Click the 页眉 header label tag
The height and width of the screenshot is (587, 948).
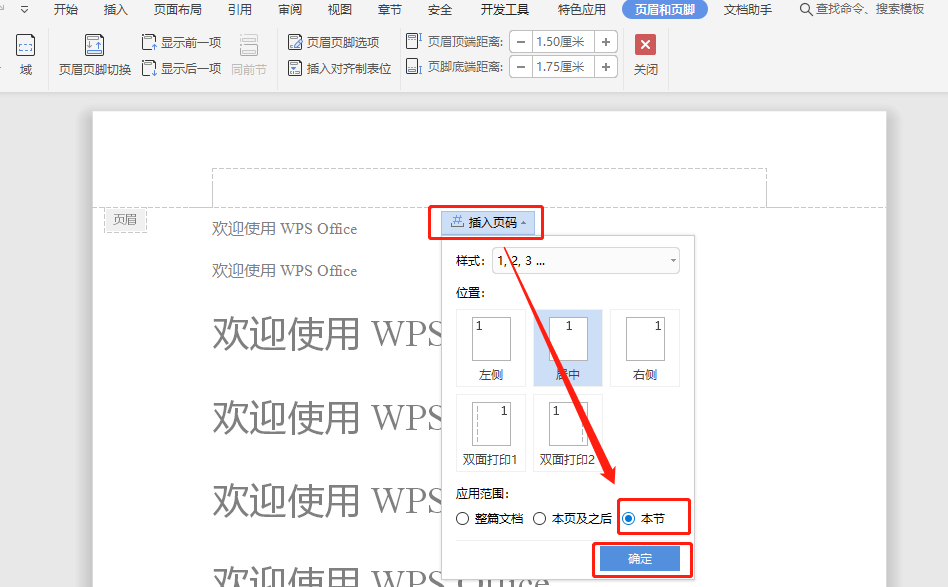pyautogui.click(x=125, y=219)
